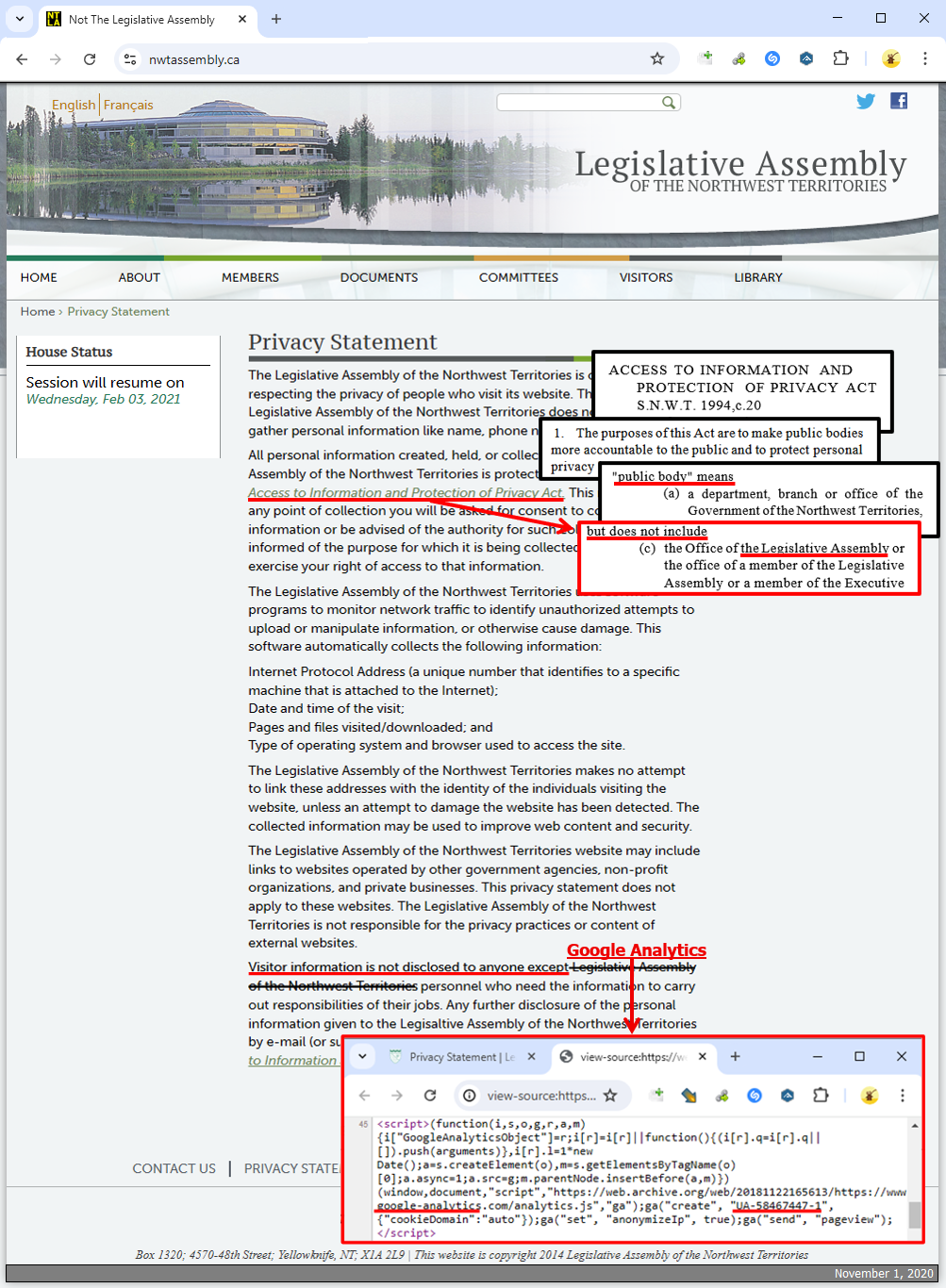
Task: Switch to the Privacy Statement tab in the inset window
Action: pos(462,1057)
